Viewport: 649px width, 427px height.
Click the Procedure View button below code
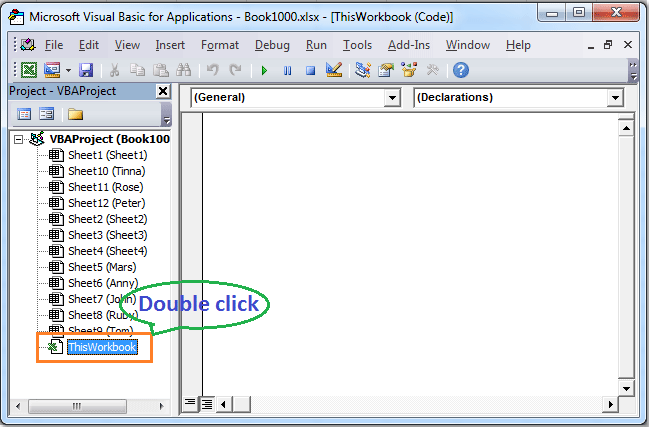(x=190, y=404)
